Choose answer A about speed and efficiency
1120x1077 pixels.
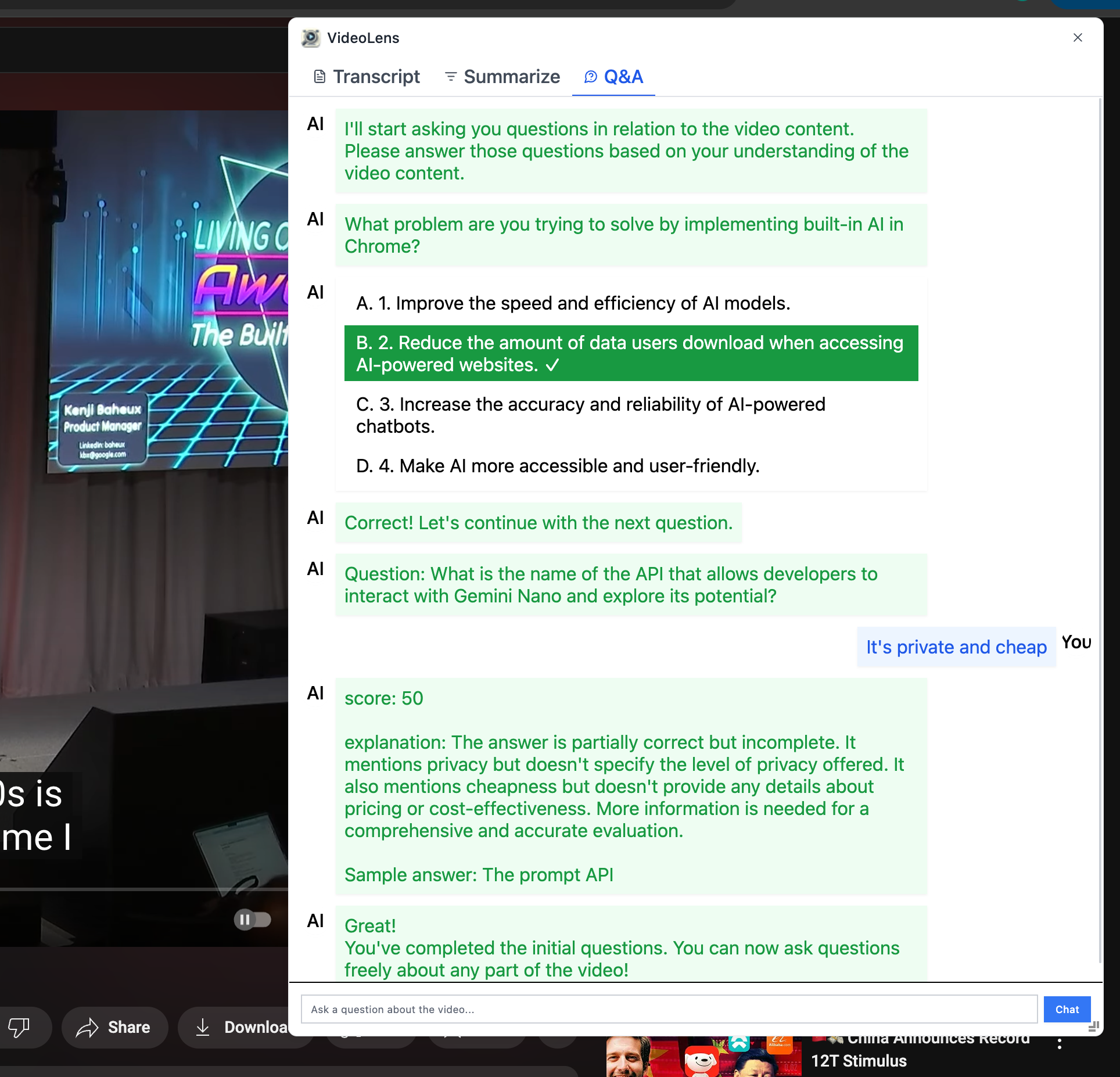[x=573, y=303]
